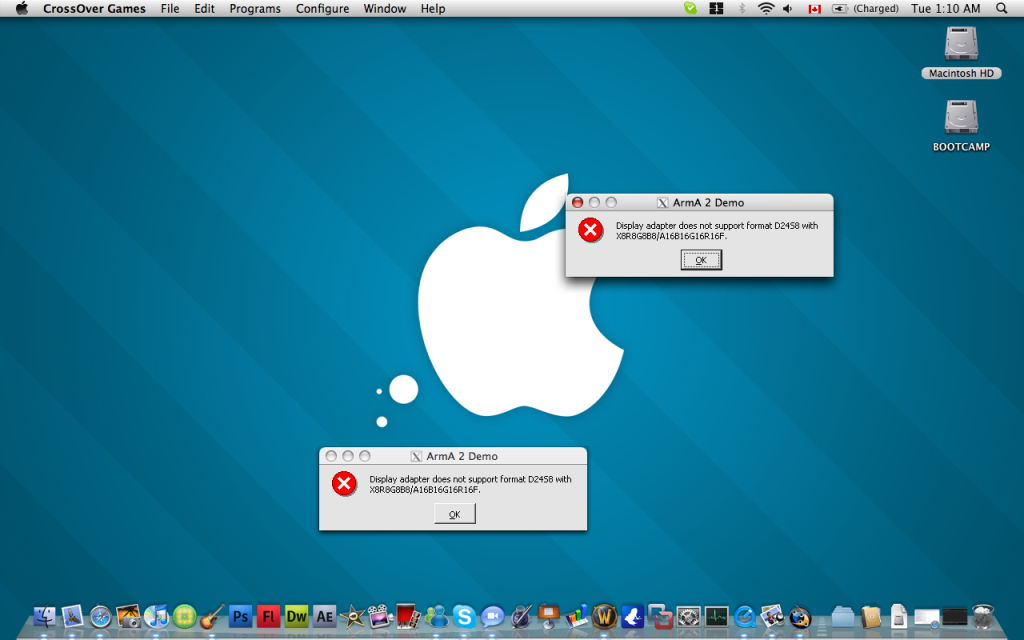Open iMovie star icon in dock
1024x640 pixels.
[x=353, y=616]
